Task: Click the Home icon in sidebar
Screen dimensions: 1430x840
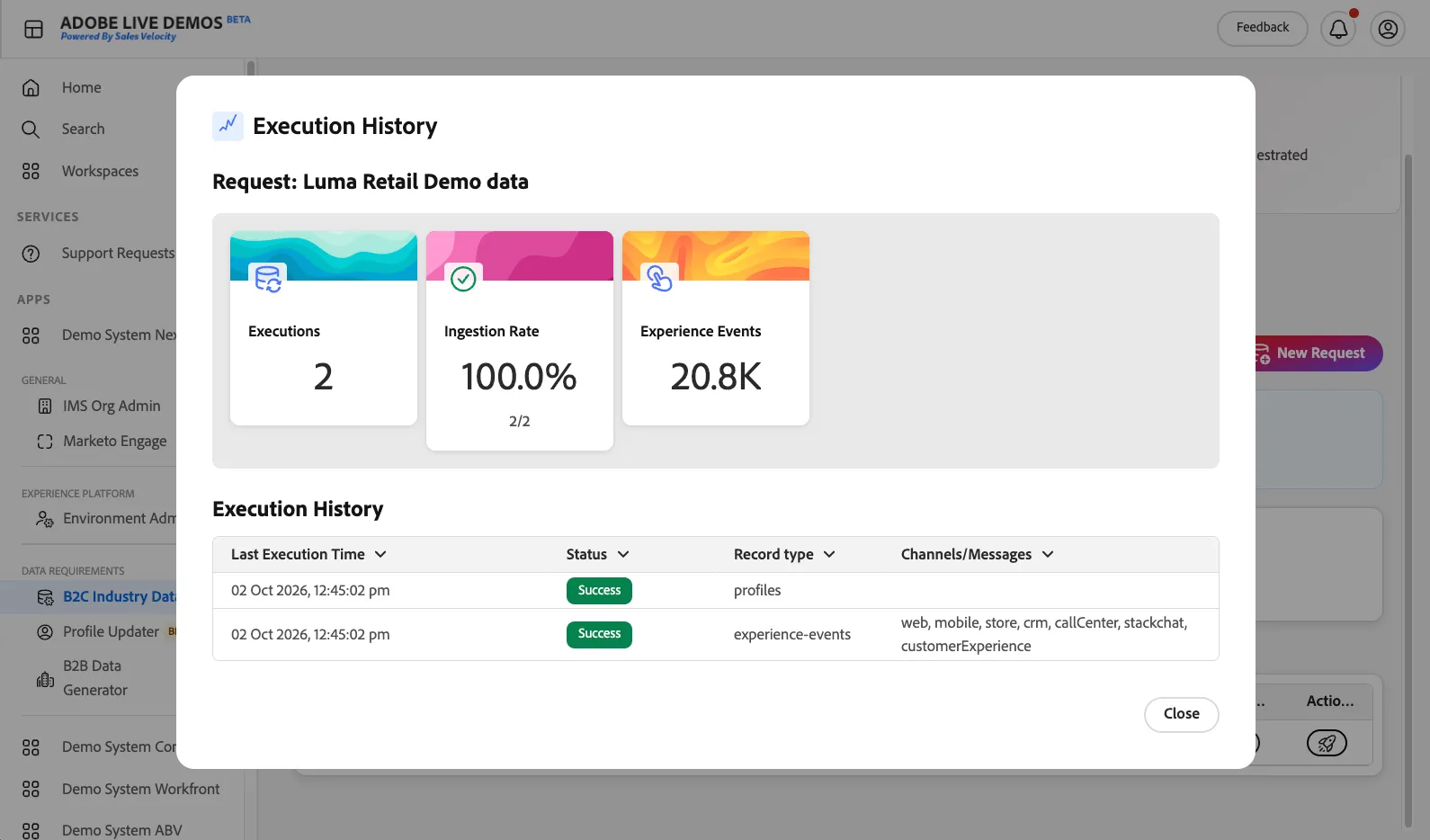Action: (x=31, y=87)
